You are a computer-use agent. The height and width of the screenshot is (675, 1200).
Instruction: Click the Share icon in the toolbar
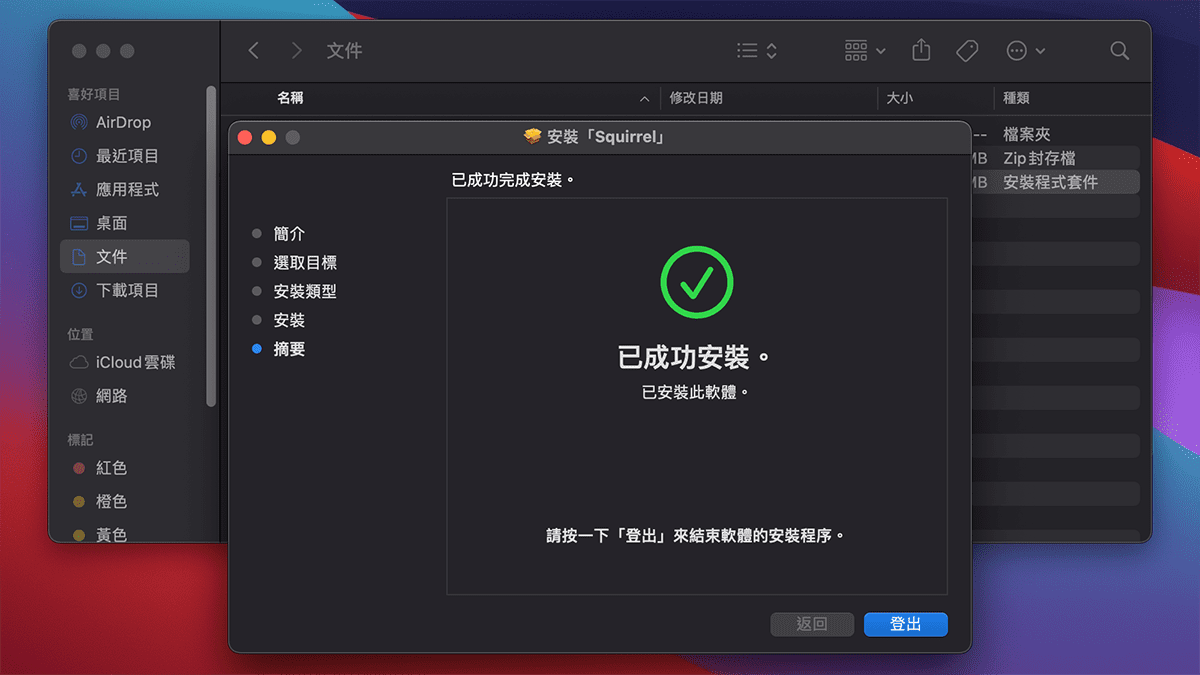920,50
